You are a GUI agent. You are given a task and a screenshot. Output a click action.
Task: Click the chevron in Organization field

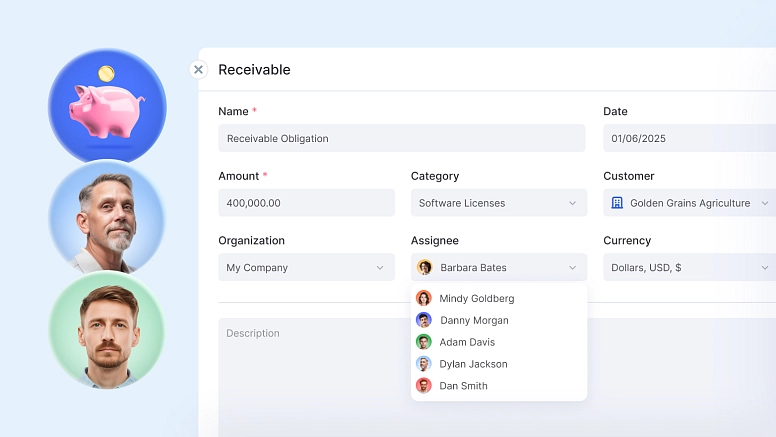[x=380, y=268]
